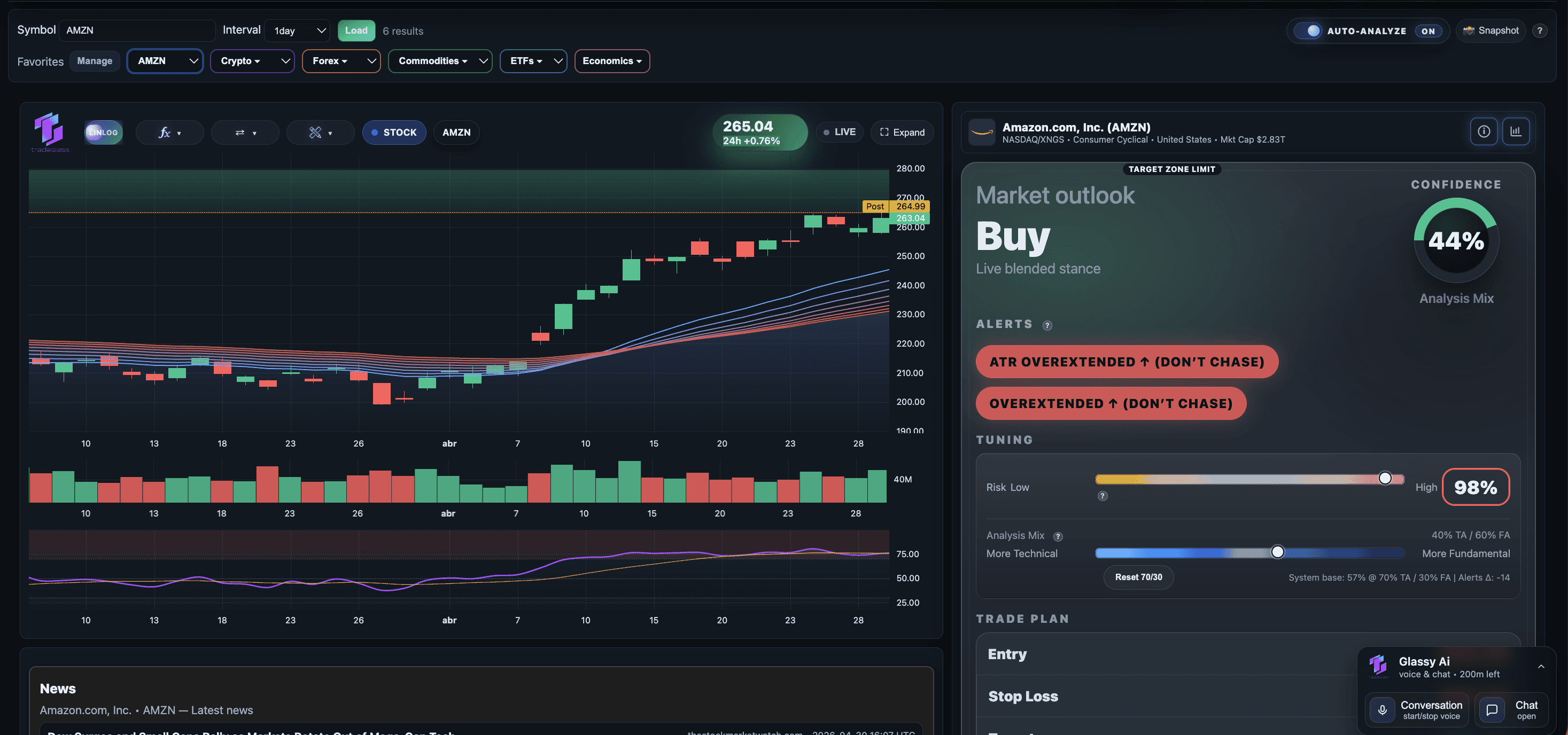This screenshot has width=1568, height=735.
Task: Open the fx indicators menu
Action: (170, 132)
